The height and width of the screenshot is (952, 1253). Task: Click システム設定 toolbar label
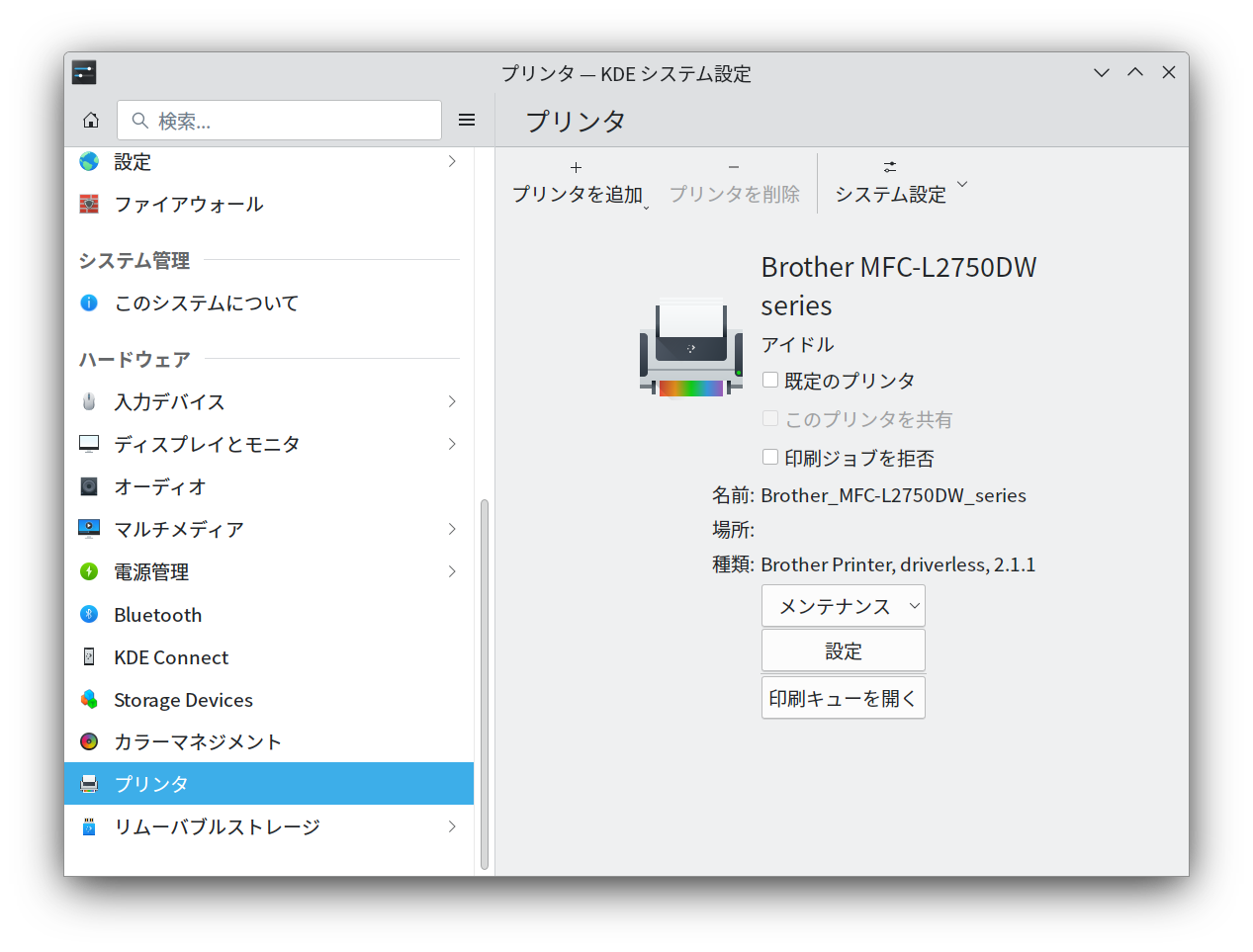click(x=890, y=195)
